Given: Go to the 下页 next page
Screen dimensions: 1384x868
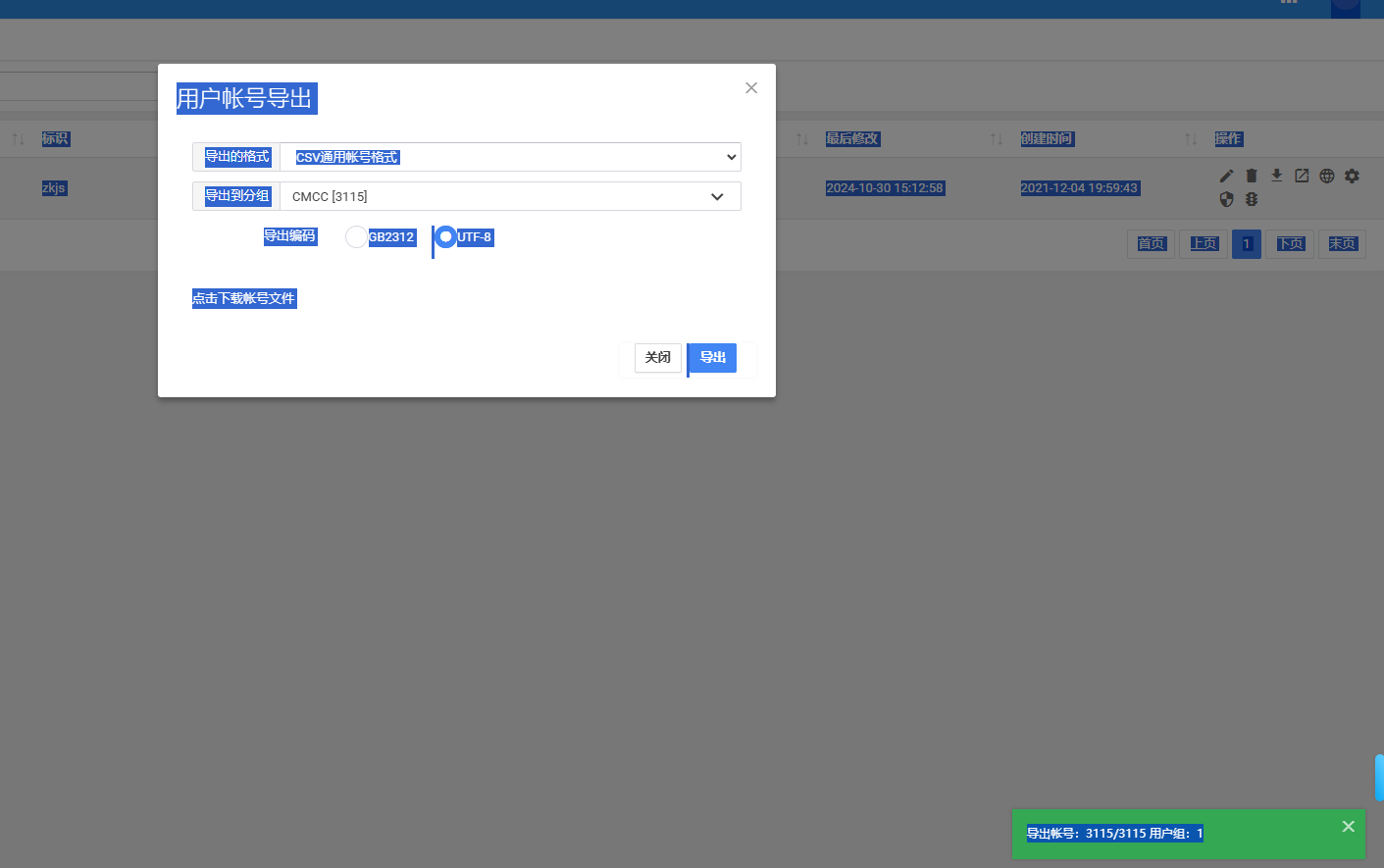Looking at the screenshot, I should [1291, 244].
